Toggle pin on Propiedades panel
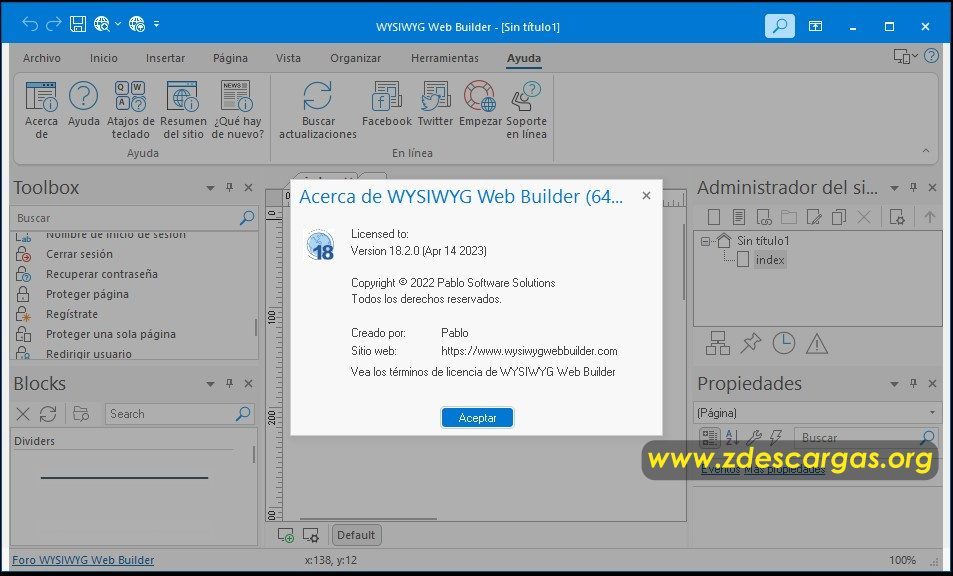 (913, 384)
